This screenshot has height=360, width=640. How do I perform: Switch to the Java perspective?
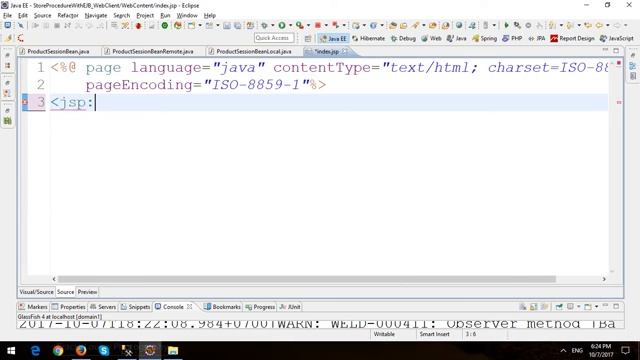456,38
